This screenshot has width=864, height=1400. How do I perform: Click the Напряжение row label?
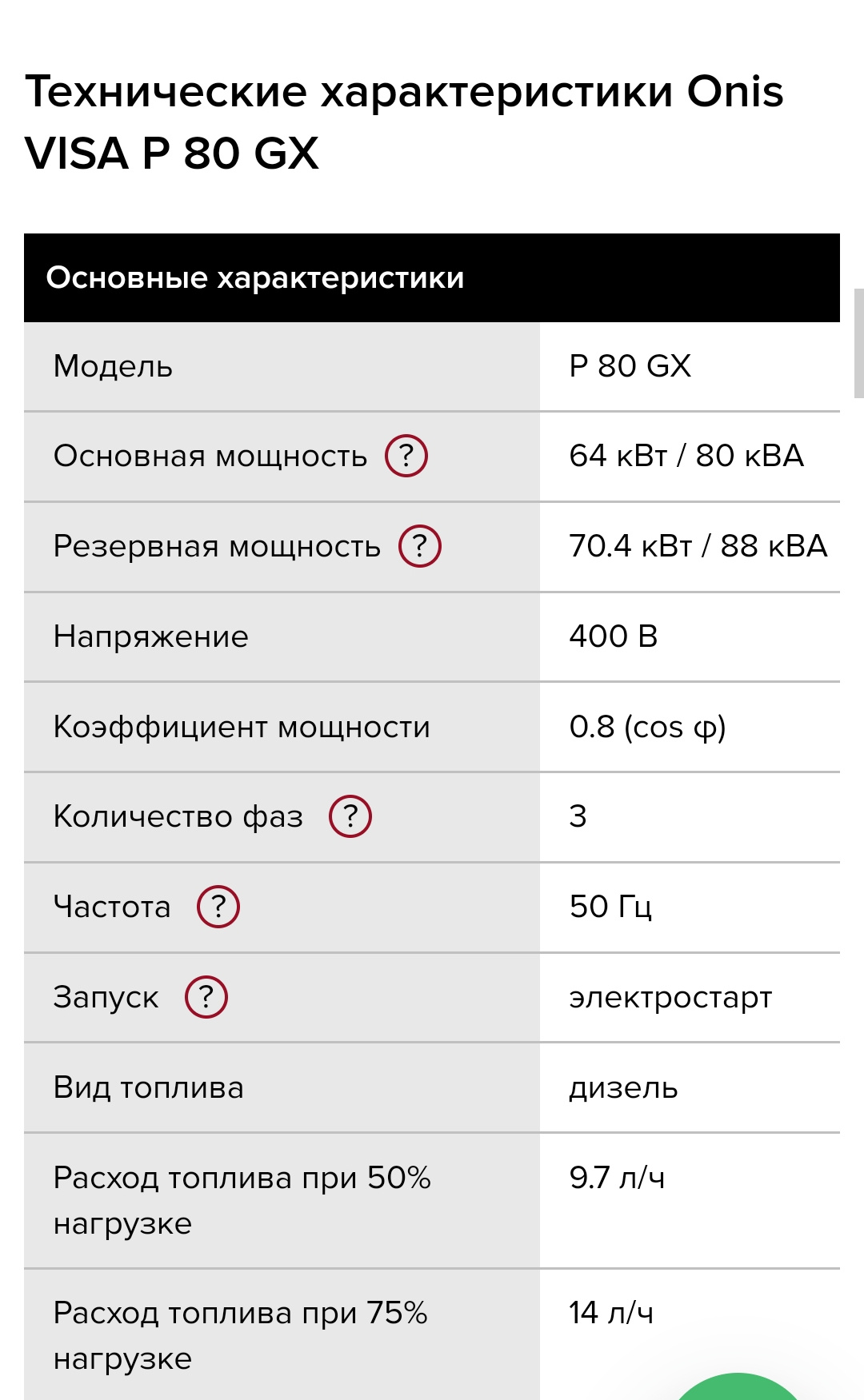point(151,636)
